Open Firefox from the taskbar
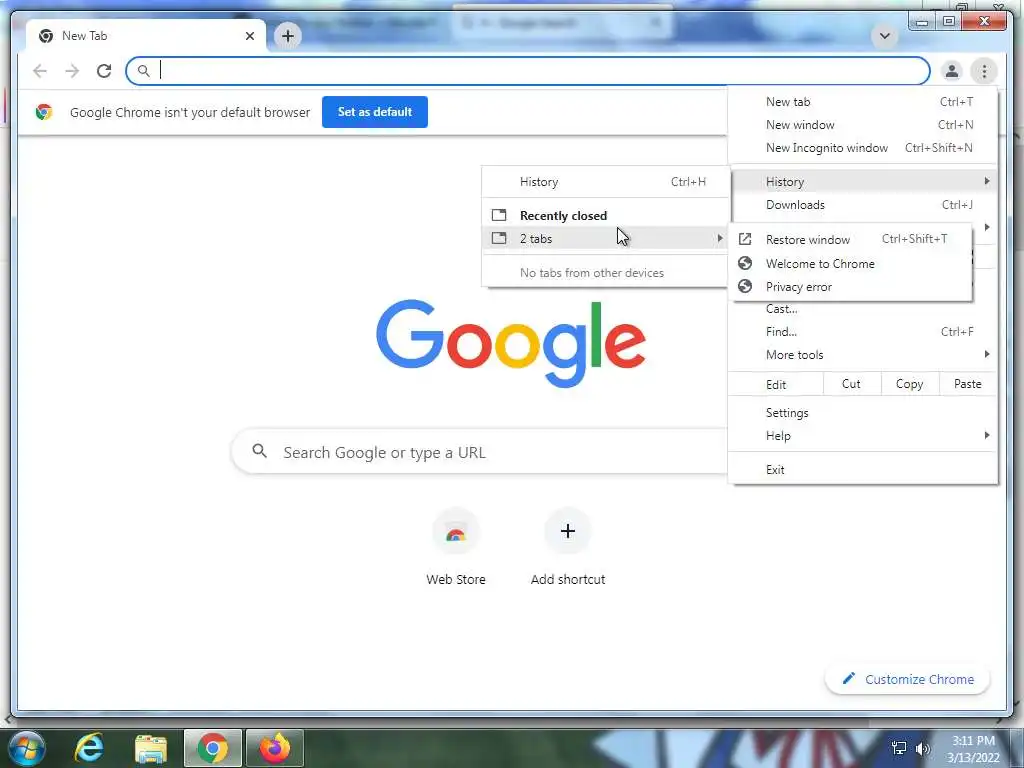The height and width of the screenshot is (768, 1024). [x=275, y=748]
